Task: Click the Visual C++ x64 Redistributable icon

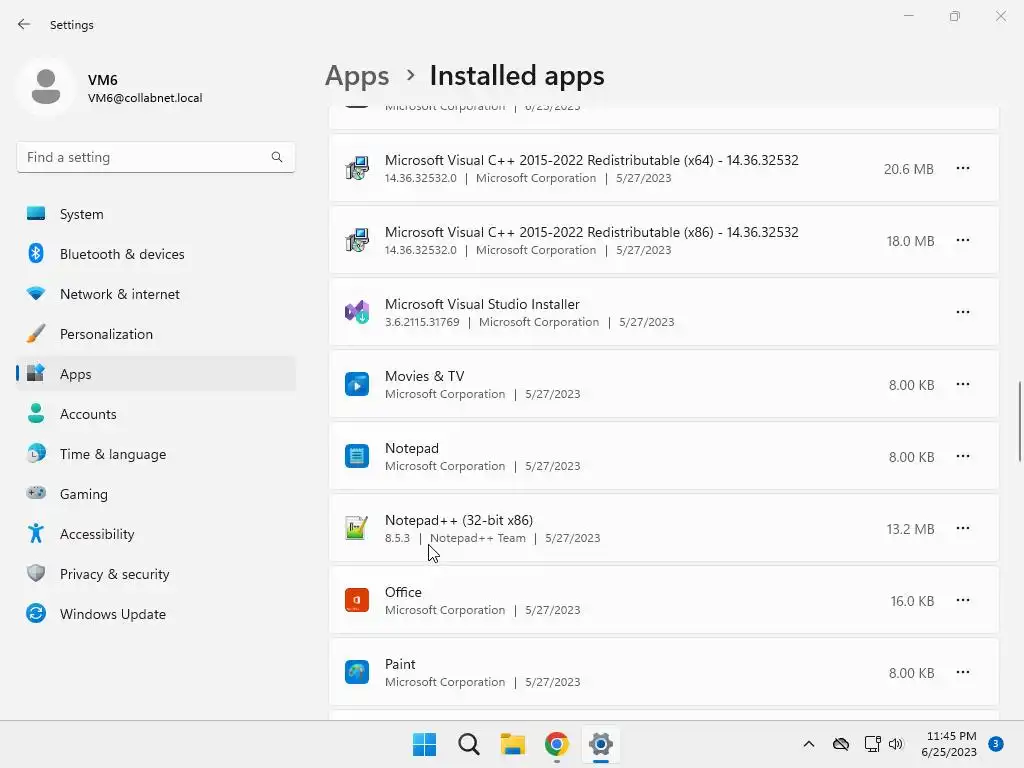Action: coord(357,168)
